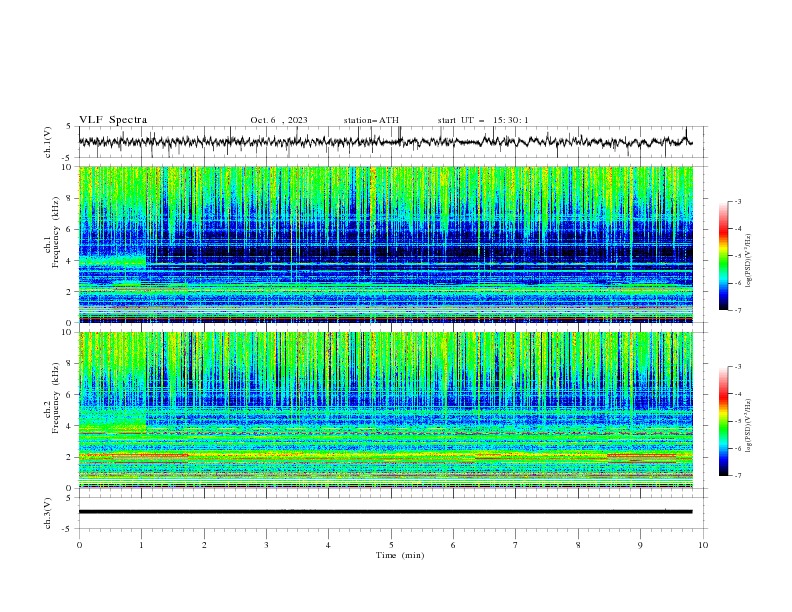Click the '8' tick on time axis
Screen dimensions: 792x612
578,545
